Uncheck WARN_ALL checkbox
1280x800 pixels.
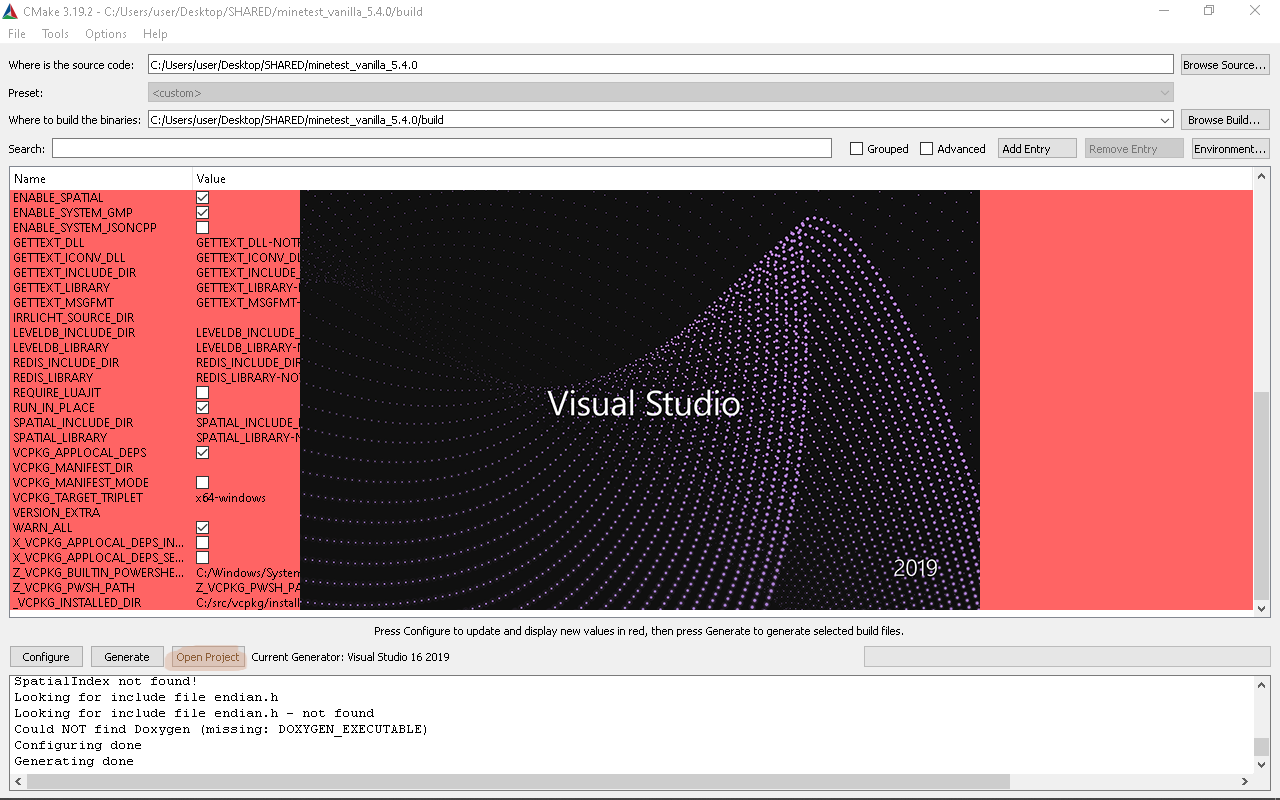(x=202, y=528)
